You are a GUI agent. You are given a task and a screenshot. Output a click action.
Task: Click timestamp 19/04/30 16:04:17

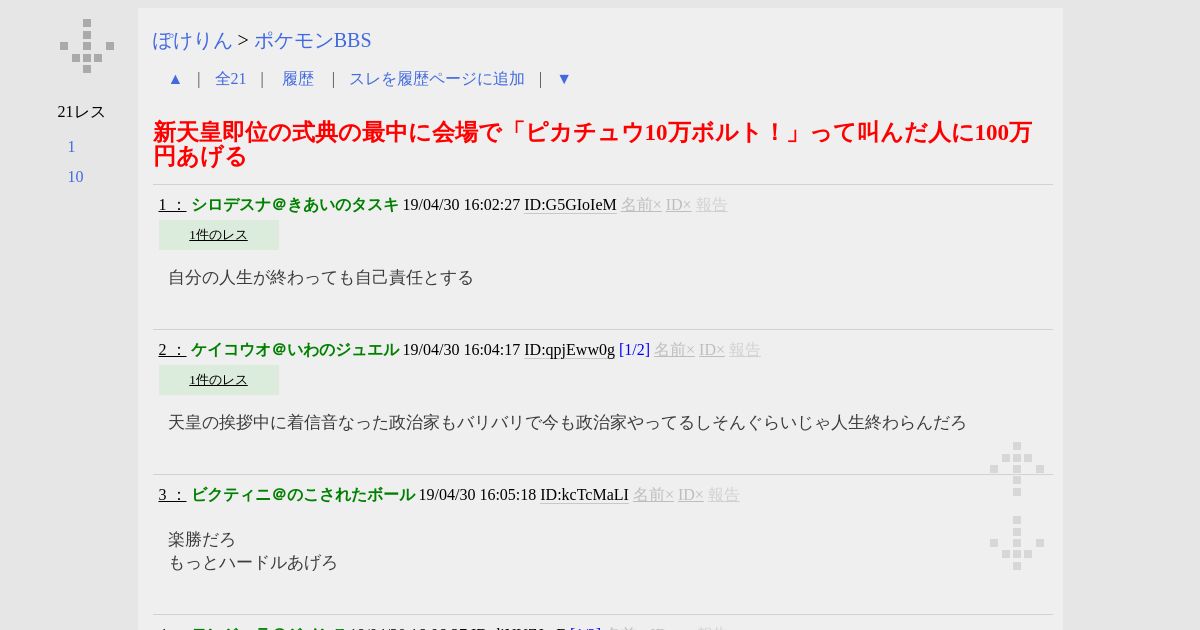(x=461, y=350)
